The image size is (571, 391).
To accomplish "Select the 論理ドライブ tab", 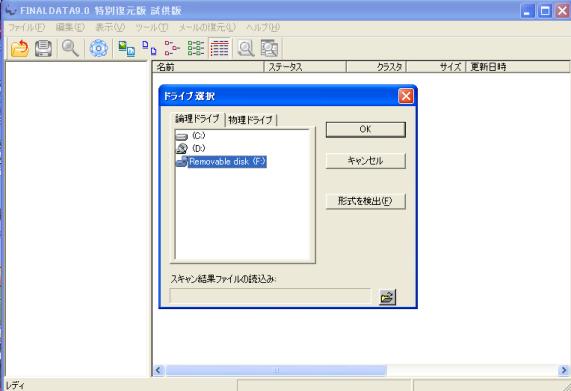I will click(197, 119).
